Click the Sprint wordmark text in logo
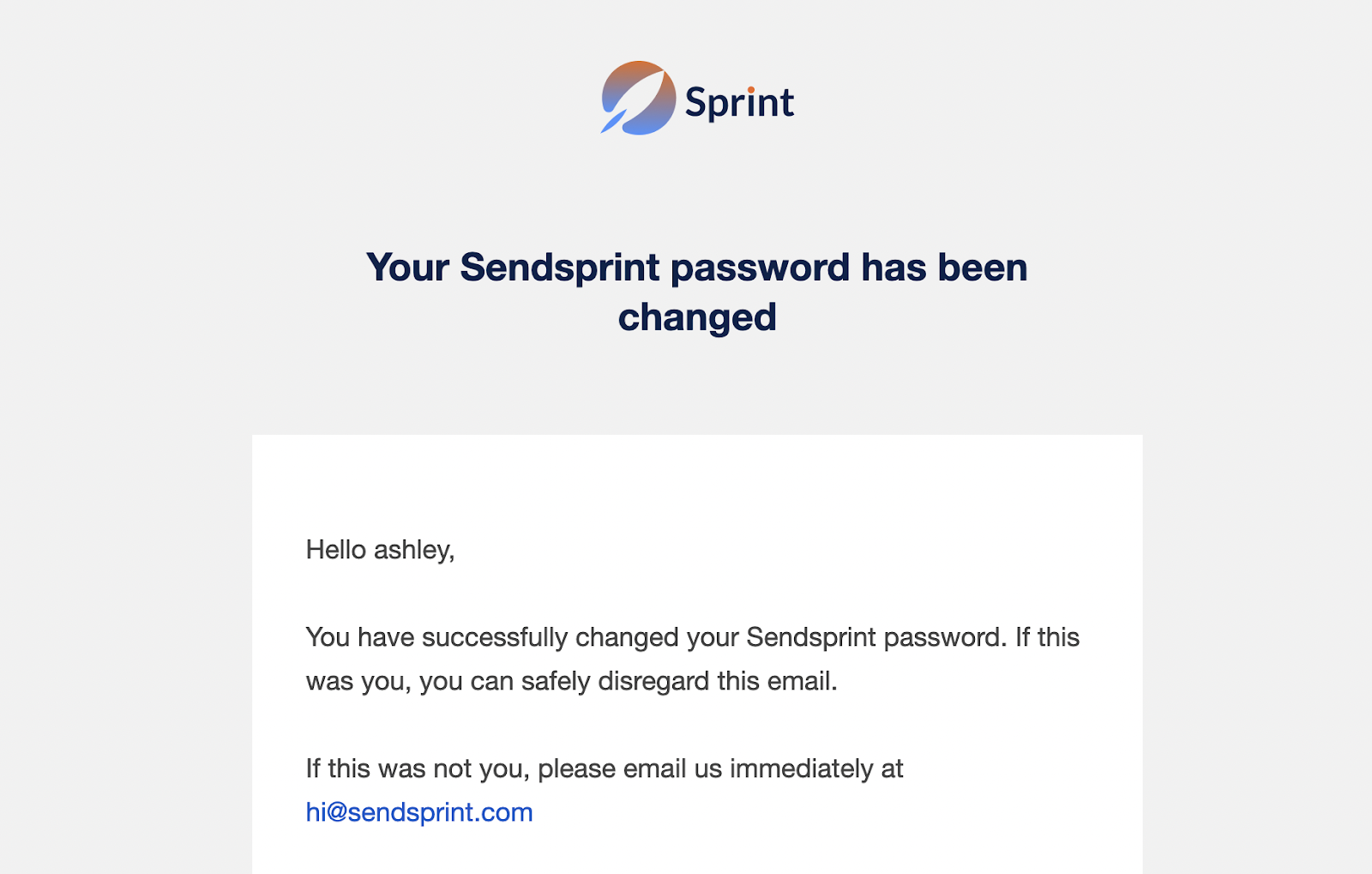1372x874 pixels. pyautogui.click(x=739, y=104)
